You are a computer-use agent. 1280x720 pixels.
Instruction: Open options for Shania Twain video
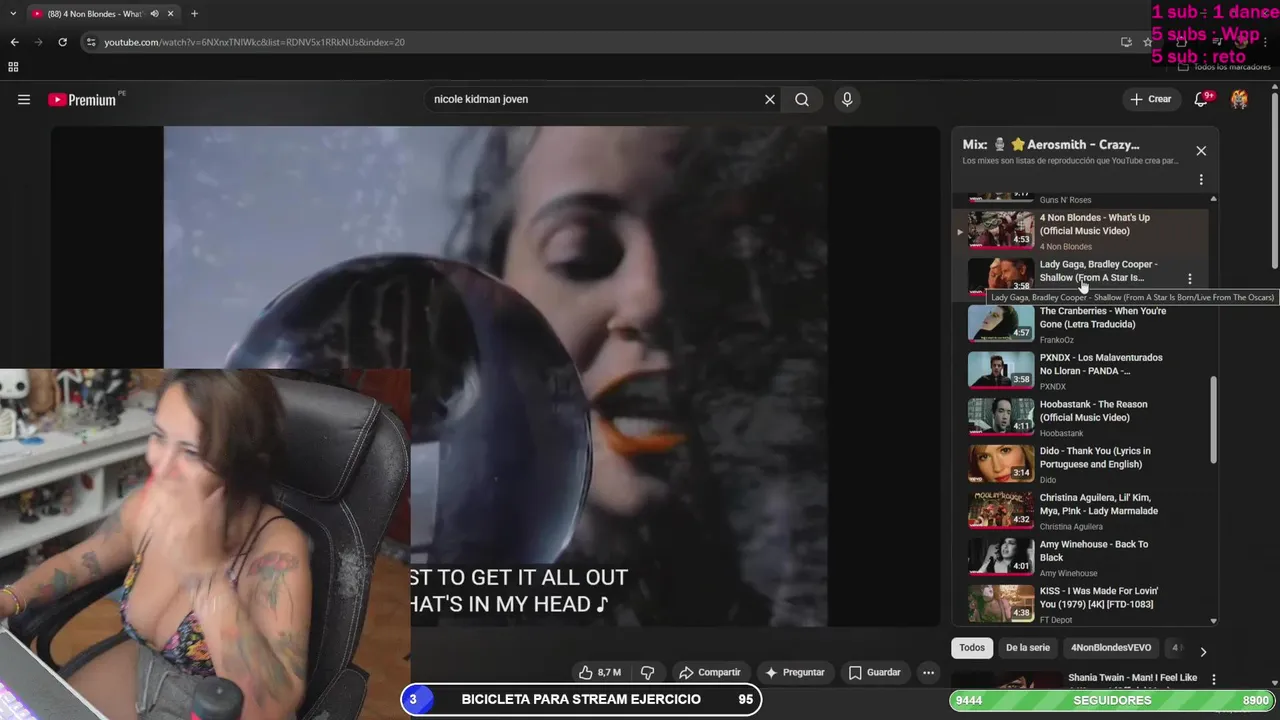(1214, 679)
